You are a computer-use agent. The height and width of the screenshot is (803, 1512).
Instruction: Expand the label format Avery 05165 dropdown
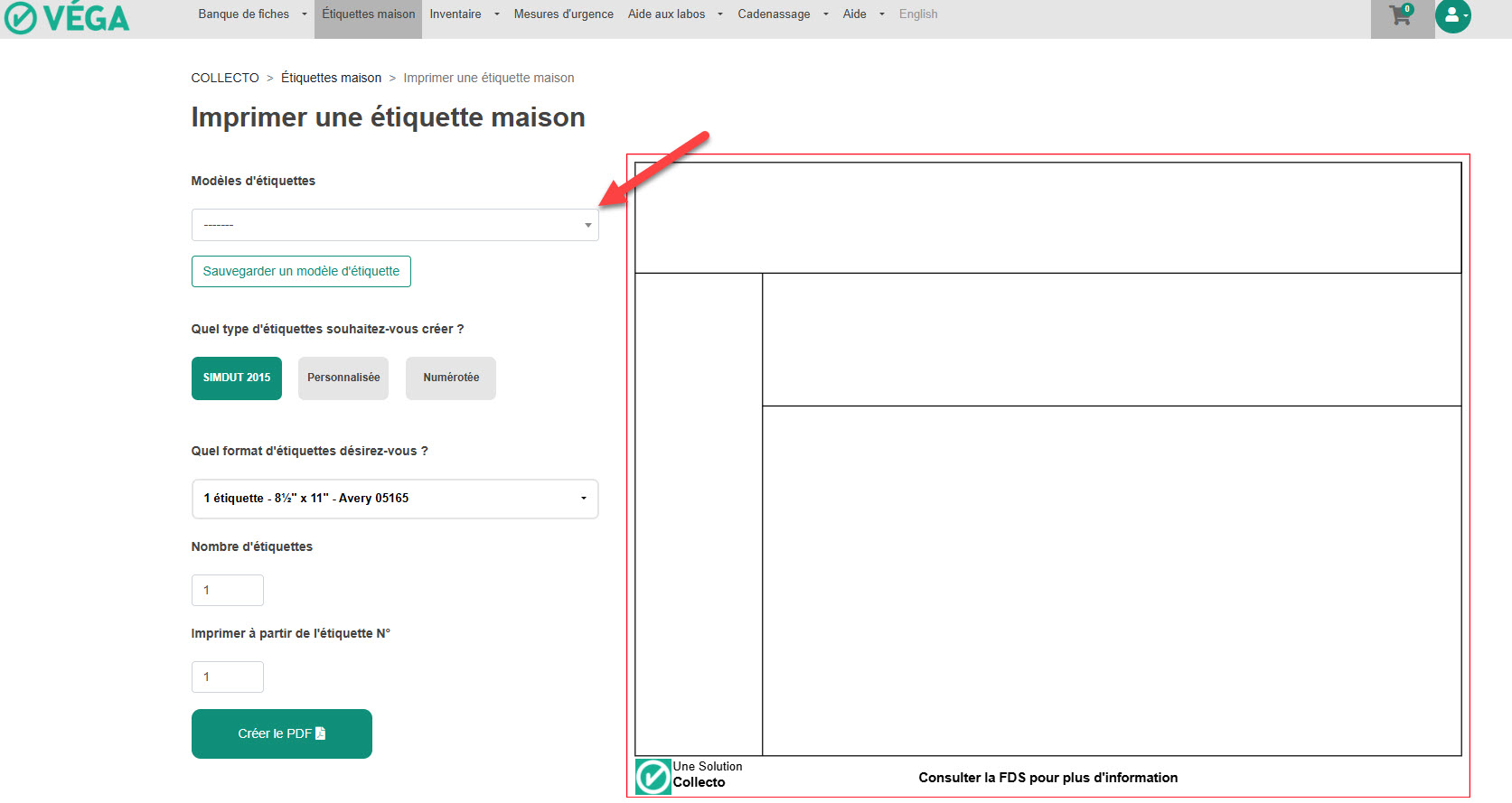tap(395, 499)
